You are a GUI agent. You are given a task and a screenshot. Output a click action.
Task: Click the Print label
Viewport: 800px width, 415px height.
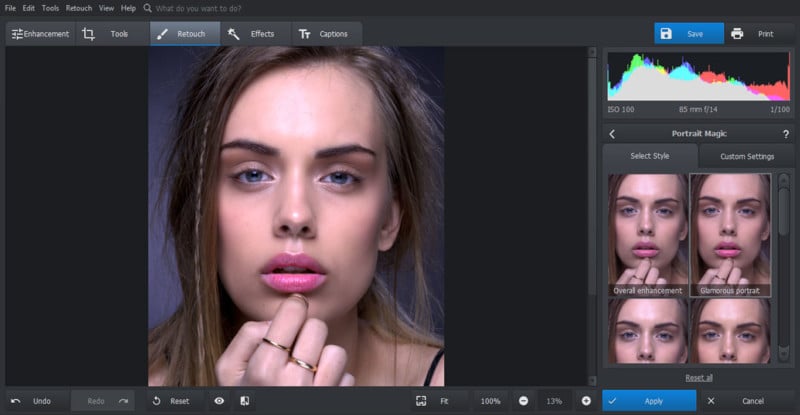click(x=765, y=34)
